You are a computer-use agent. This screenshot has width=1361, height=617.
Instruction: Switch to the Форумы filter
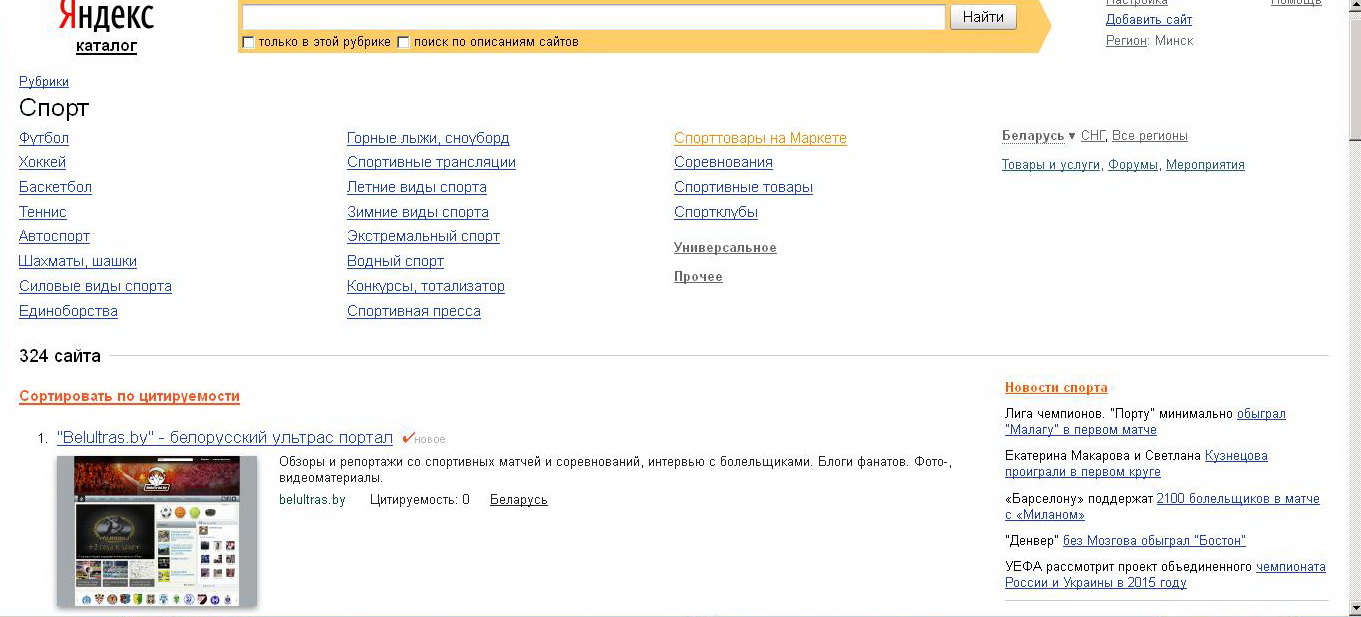[x=1133, y=165]
